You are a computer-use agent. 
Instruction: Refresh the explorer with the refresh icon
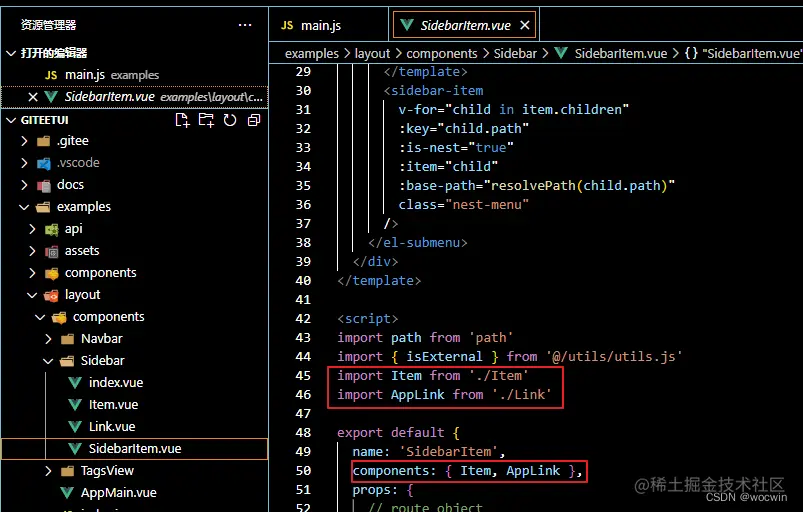[230, 120]
